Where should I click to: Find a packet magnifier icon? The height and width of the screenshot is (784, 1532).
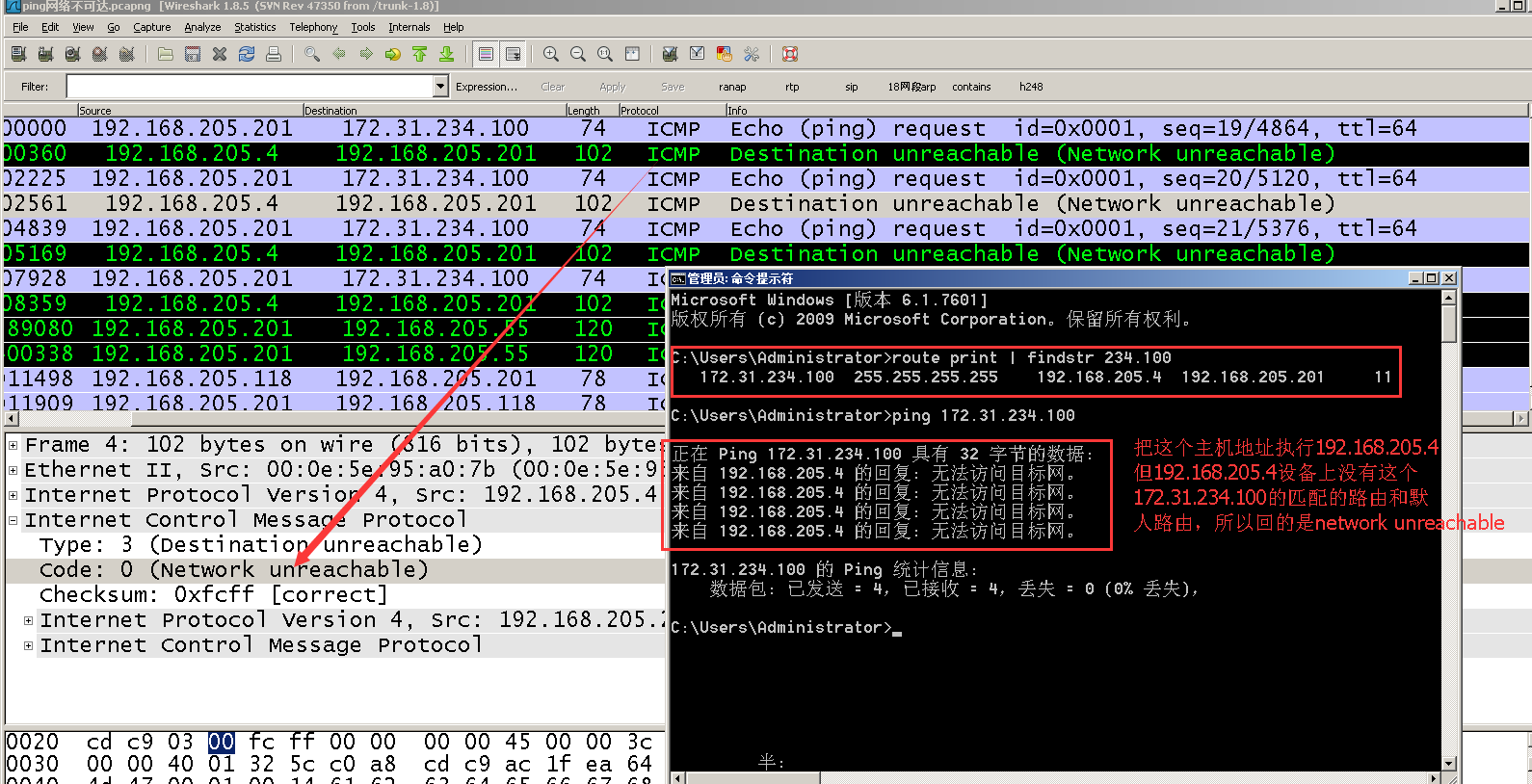click(312, 54)
